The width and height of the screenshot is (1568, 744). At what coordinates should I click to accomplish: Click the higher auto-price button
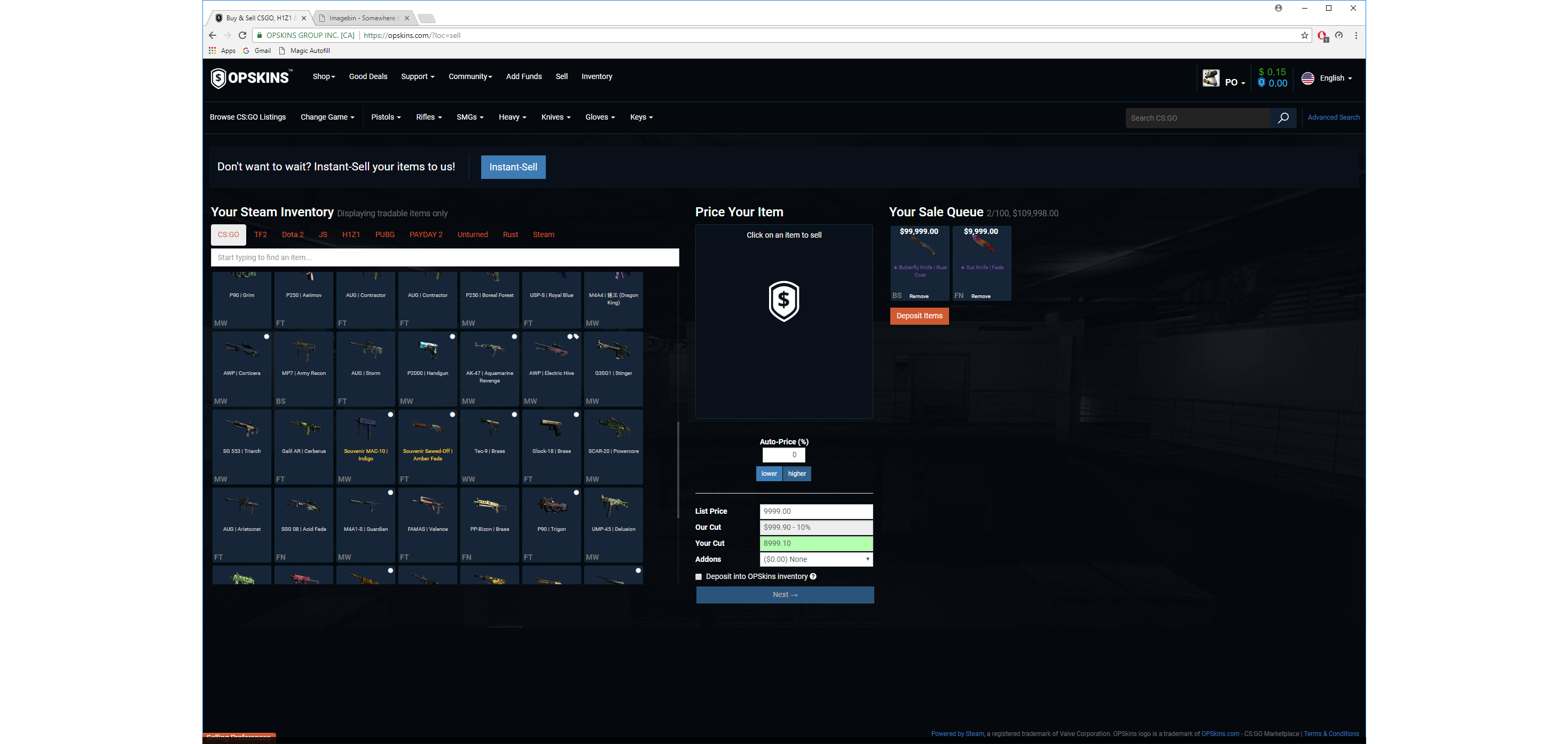tap(797, 474)
